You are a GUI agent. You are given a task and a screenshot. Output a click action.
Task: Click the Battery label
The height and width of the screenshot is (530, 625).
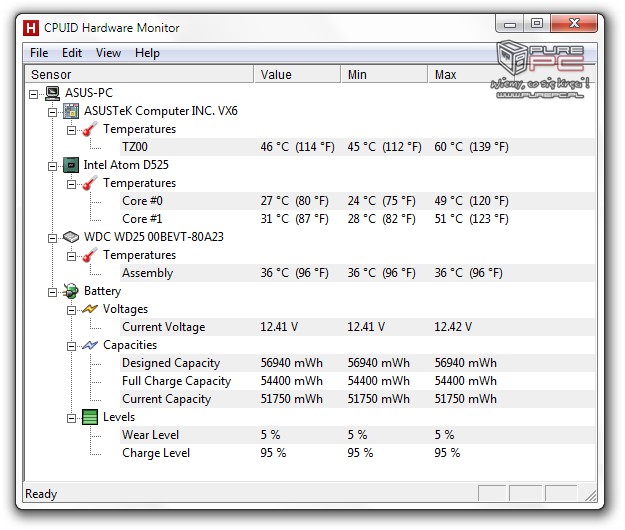102,291
